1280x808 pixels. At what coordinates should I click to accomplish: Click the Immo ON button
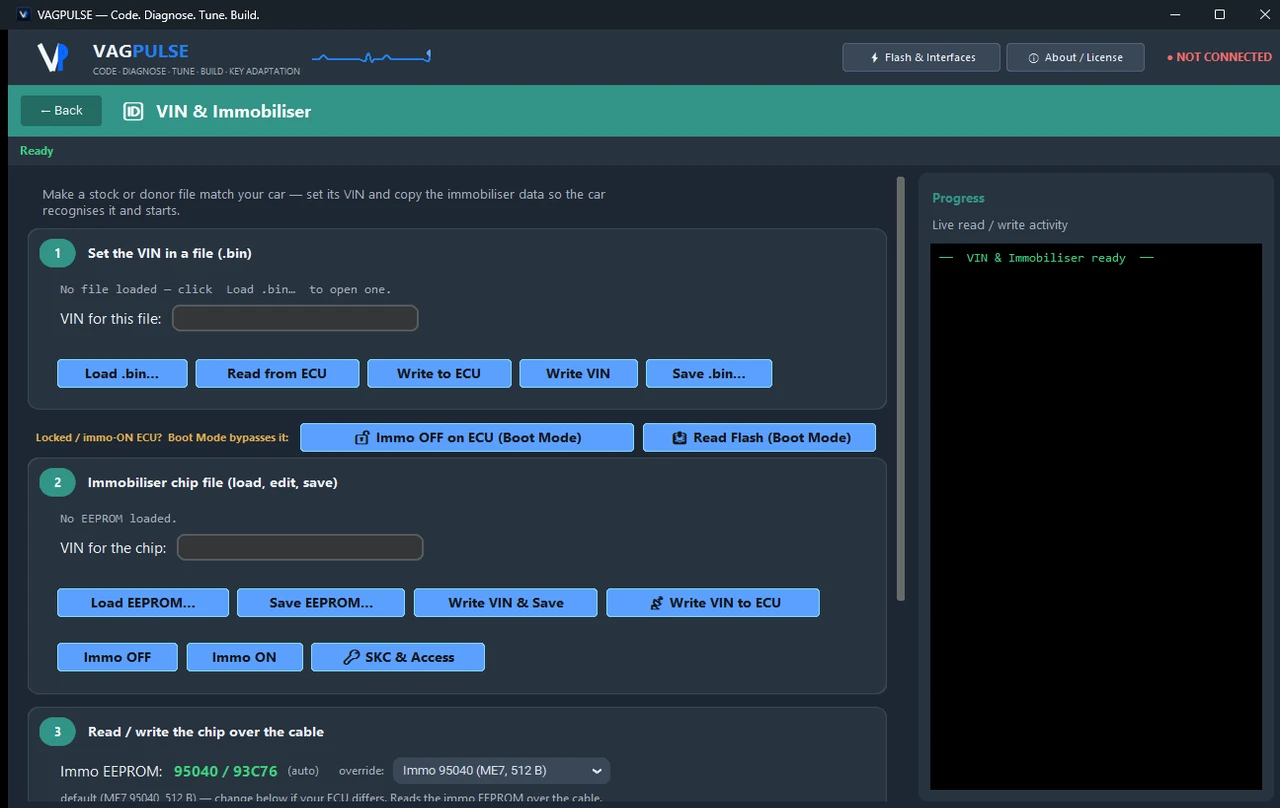click(244, 657)
